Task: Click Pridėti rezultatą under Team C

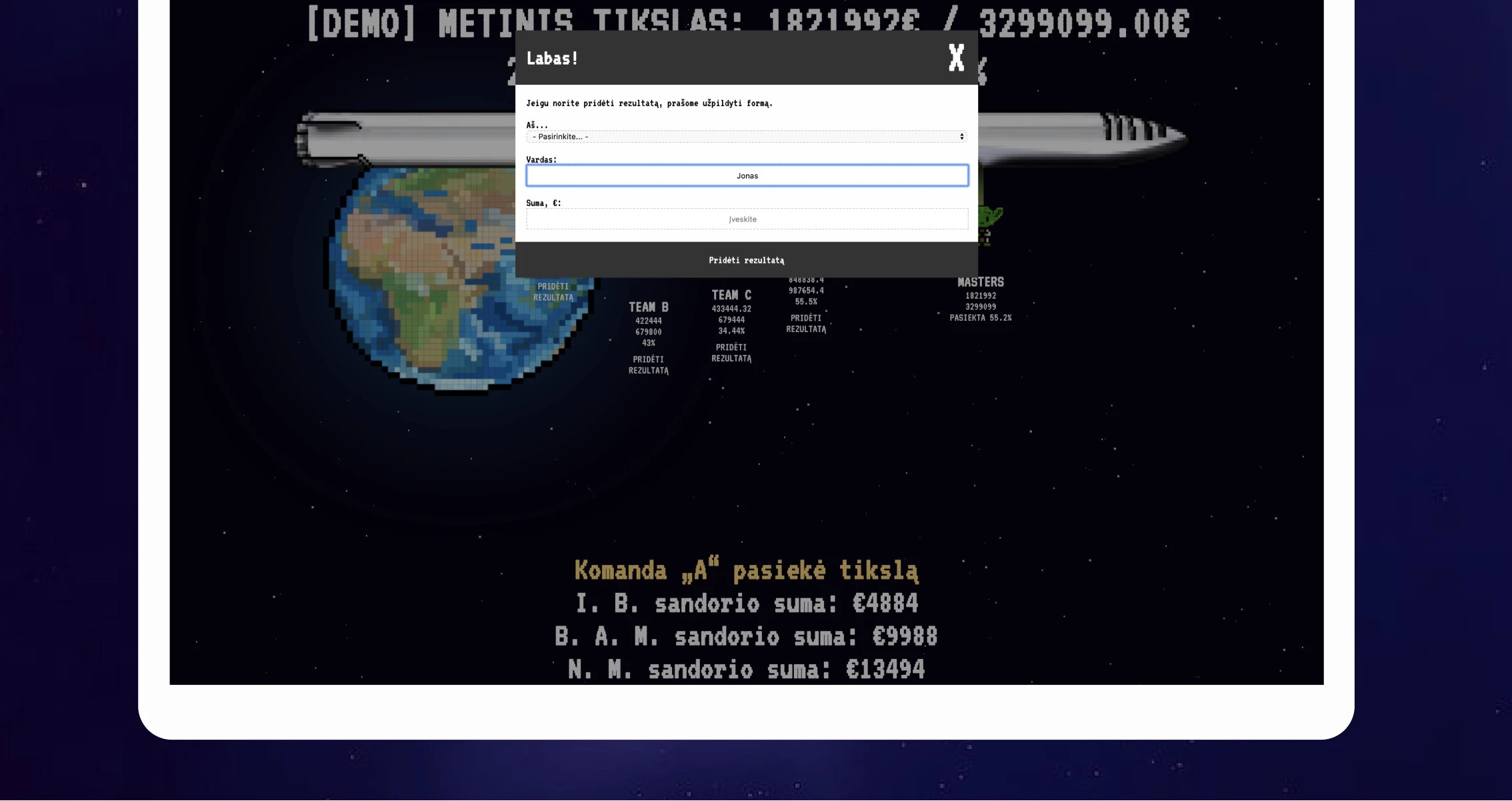Action: click(731, 353)
